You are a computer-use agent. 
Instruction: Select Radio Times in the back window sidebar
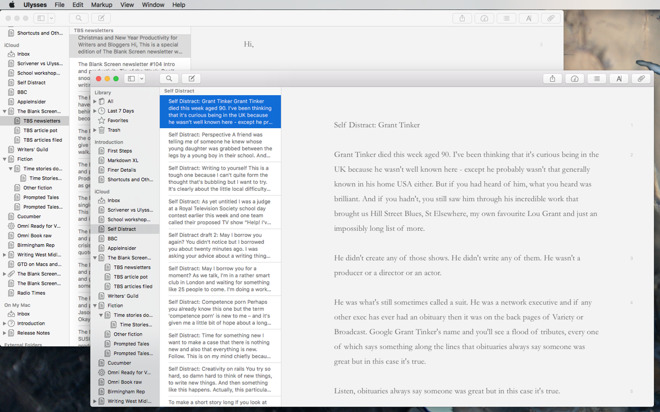tap(31, 293)
